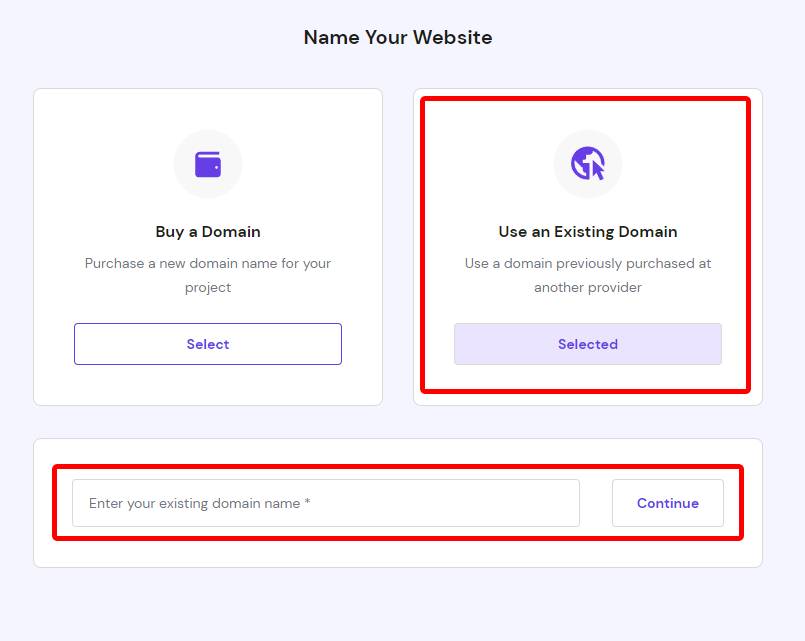Focus the existing domain name field
805x641 pixels.
[326, 503]
